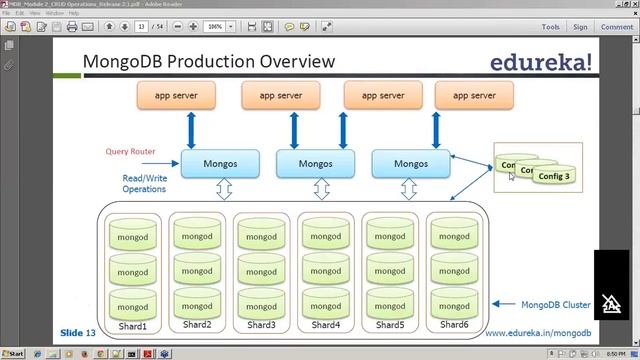Click the scrollbar down arrow
640x360 pixels.
tap(636, 343)
